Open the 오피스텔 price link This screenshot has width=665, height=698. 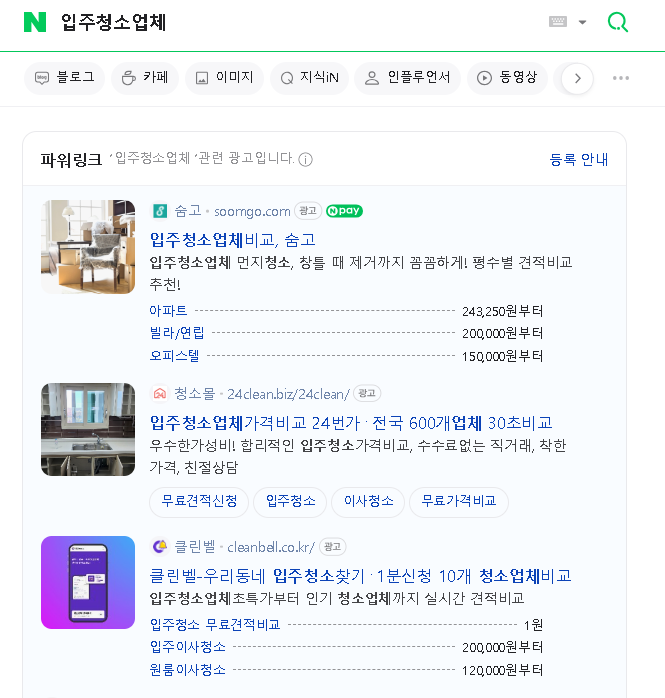pyautogui.click(x=174, y=356)
